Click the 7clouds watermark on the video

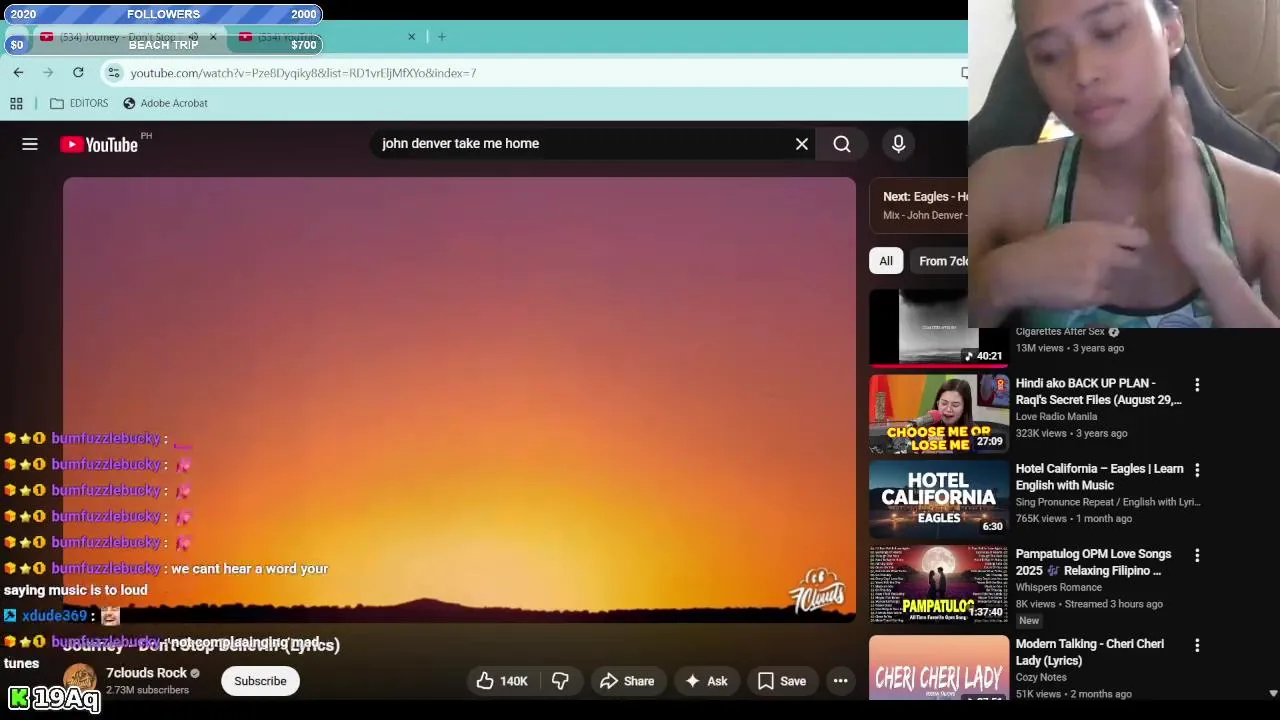pos(816,591)
